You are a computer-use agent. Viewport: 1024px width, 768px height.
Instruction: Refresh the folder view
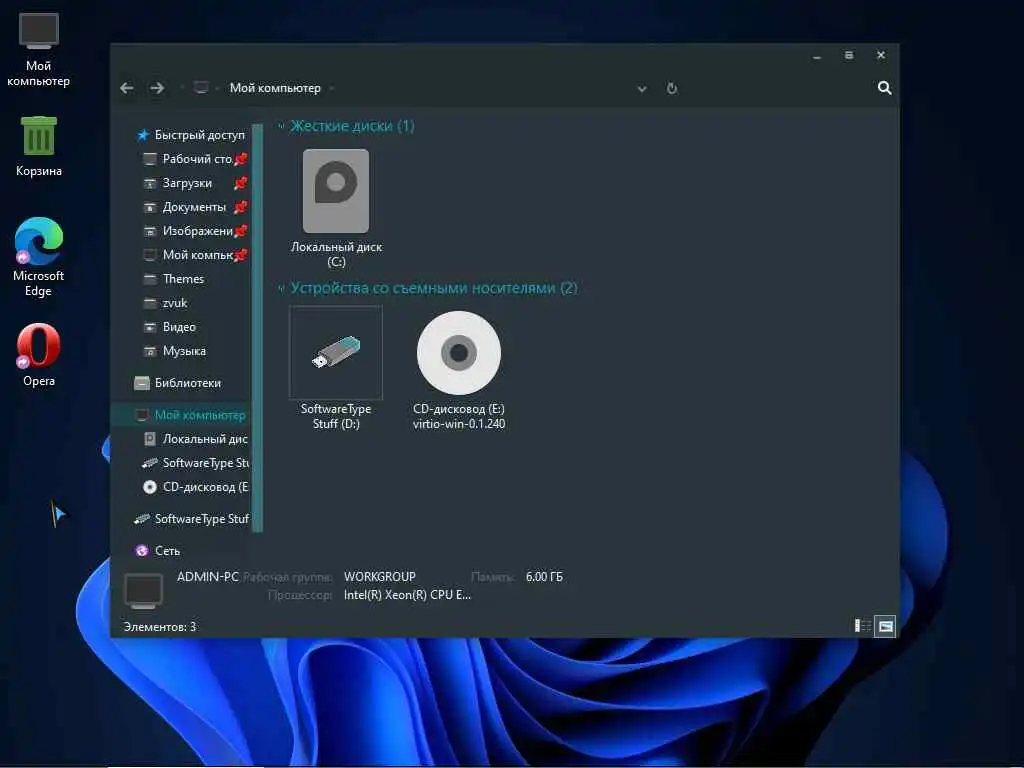[x=672, y=88]
